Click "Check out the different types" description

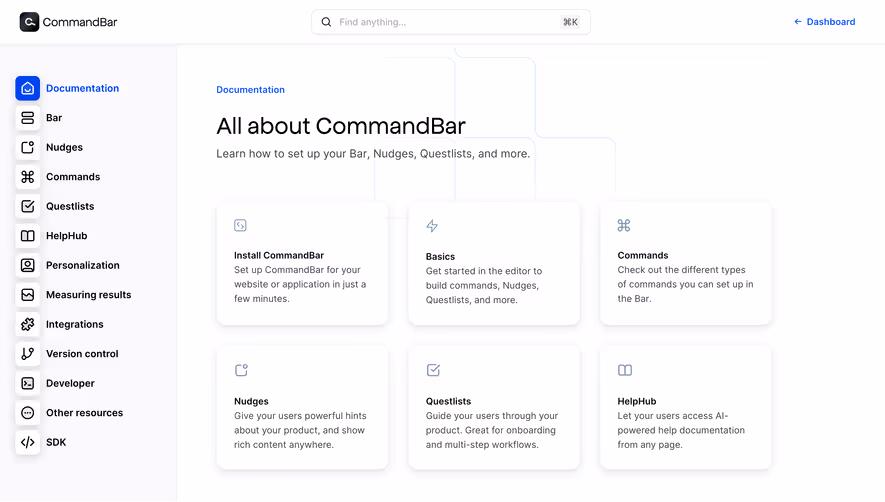tap(685, 284)
